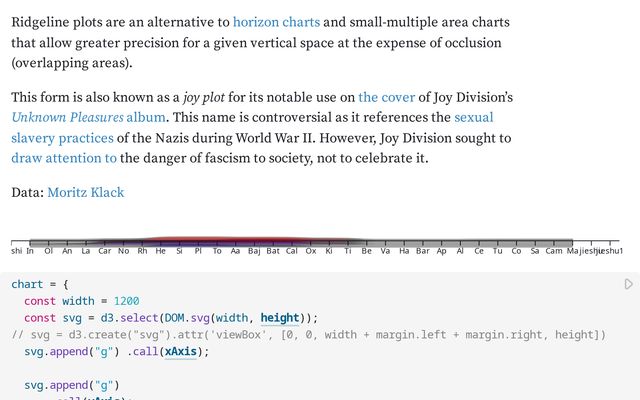
Task: Click the 'chart = {' code line
Action: click(x=42, y=284)
